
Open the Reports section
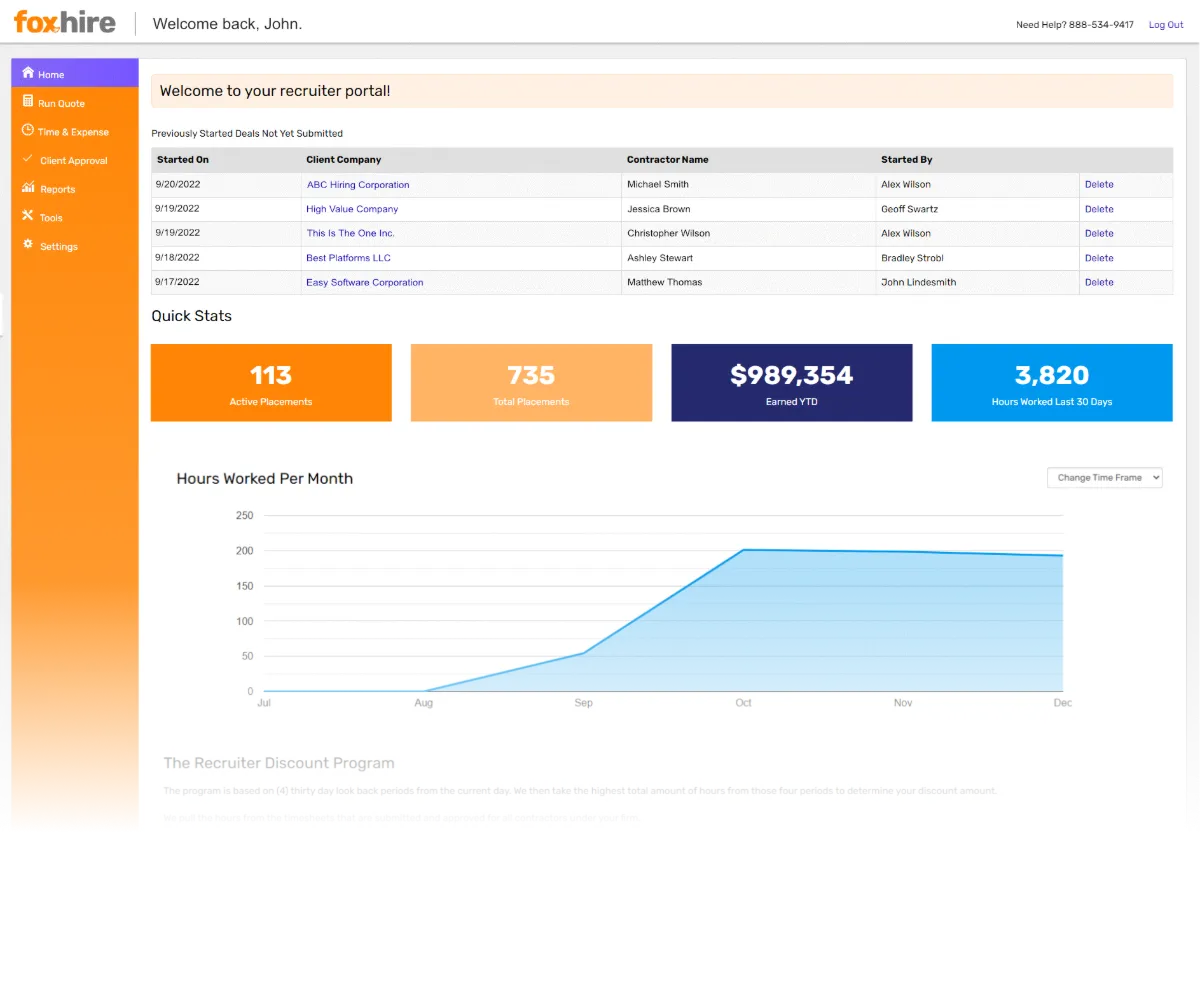pos(75,189)
